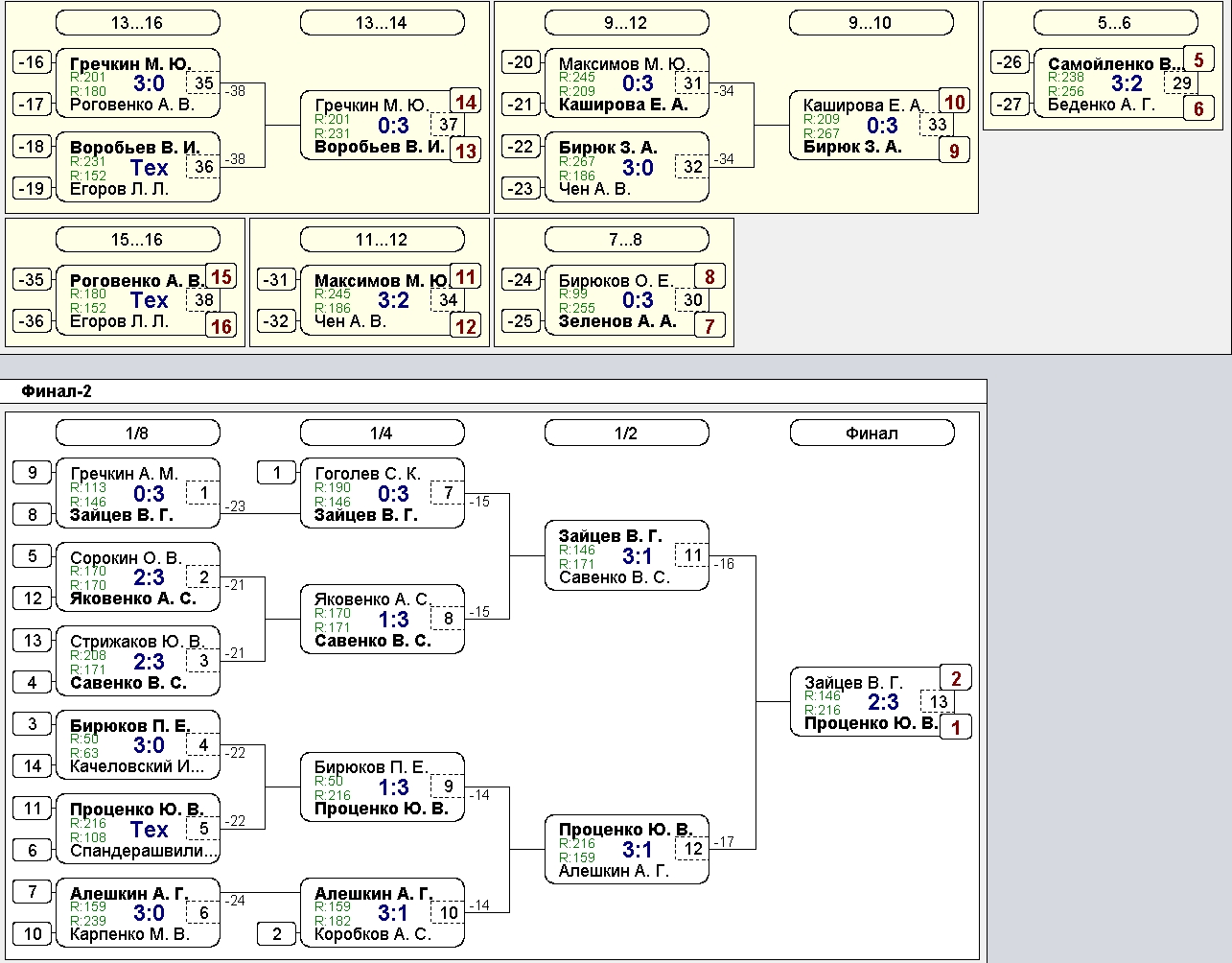Viewport: 1232px width, 963px height.
Task: Select place badge 16 for Егоров
Action: click(x=221, y=326)
